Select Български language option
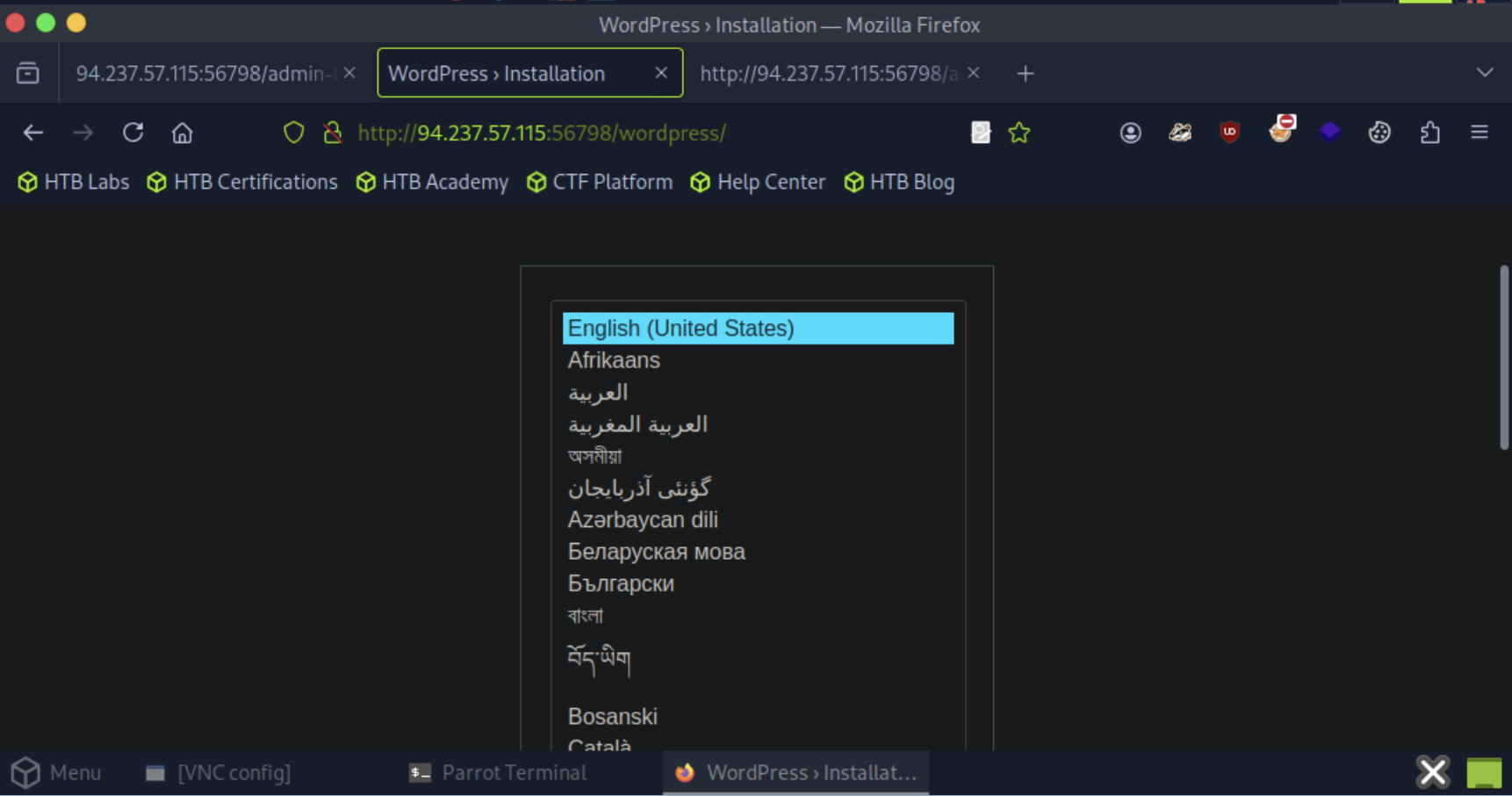The image size is (1512, 796). [x=758, y=583]
